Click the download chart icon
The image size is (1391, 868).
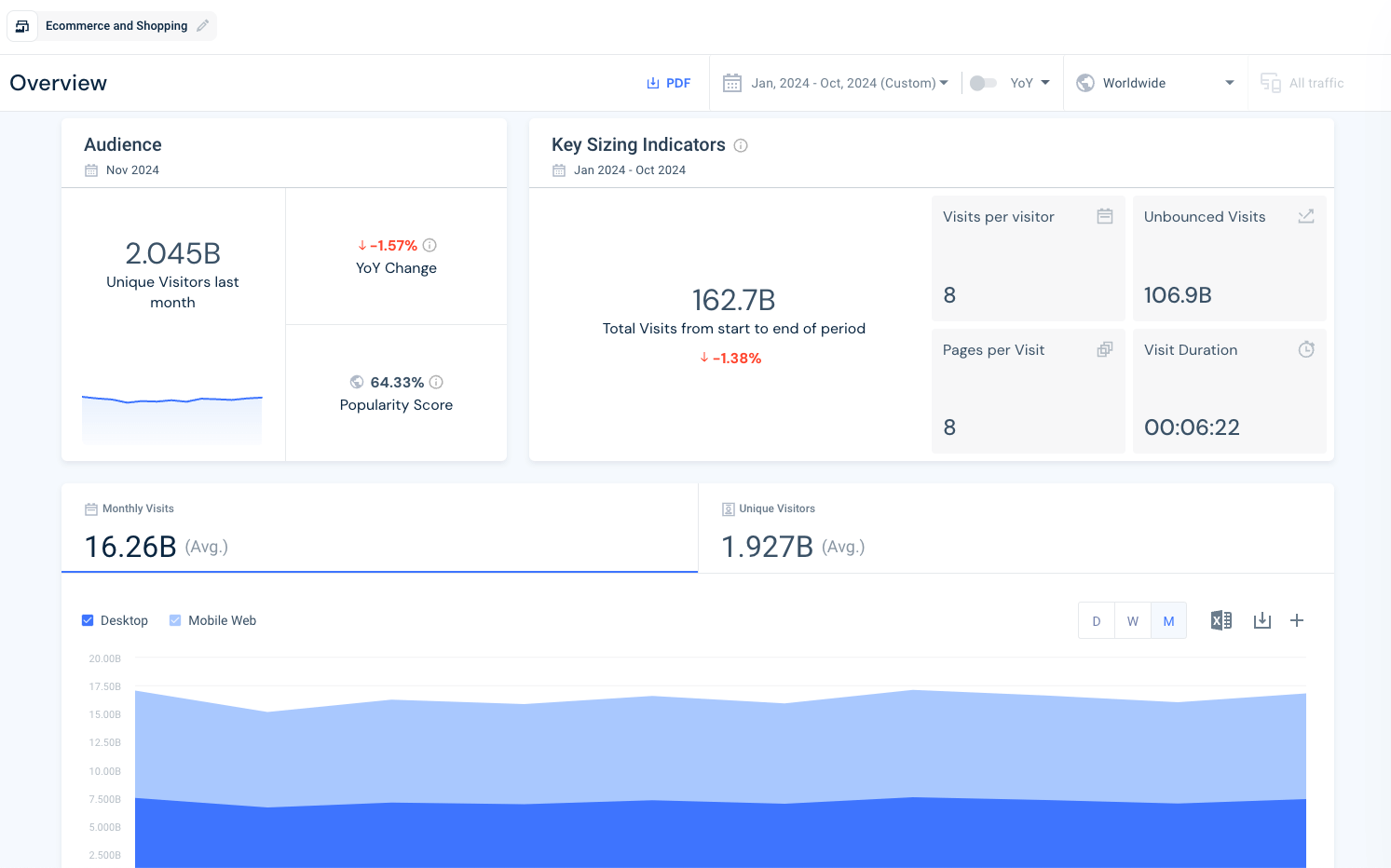[1262, 619]
